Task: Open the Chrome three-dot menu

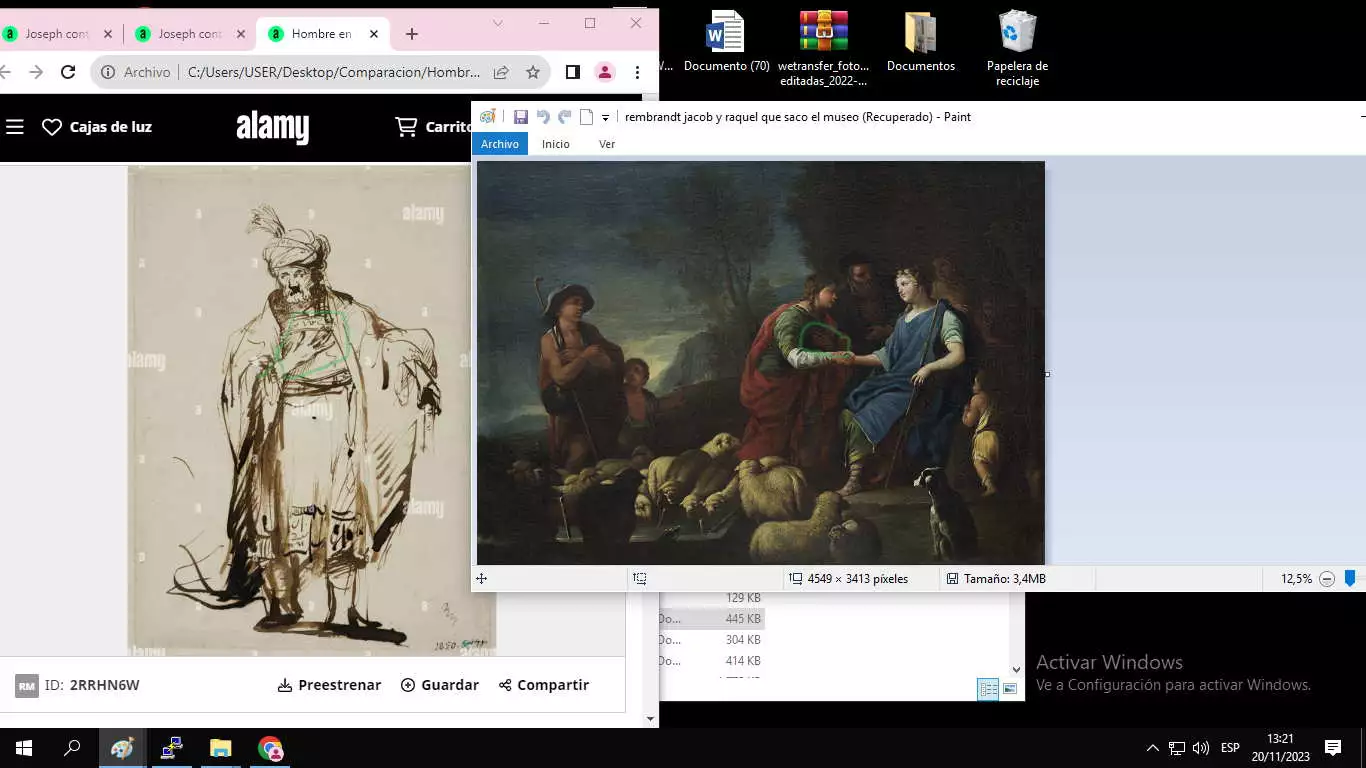Action: click(637, 72)
